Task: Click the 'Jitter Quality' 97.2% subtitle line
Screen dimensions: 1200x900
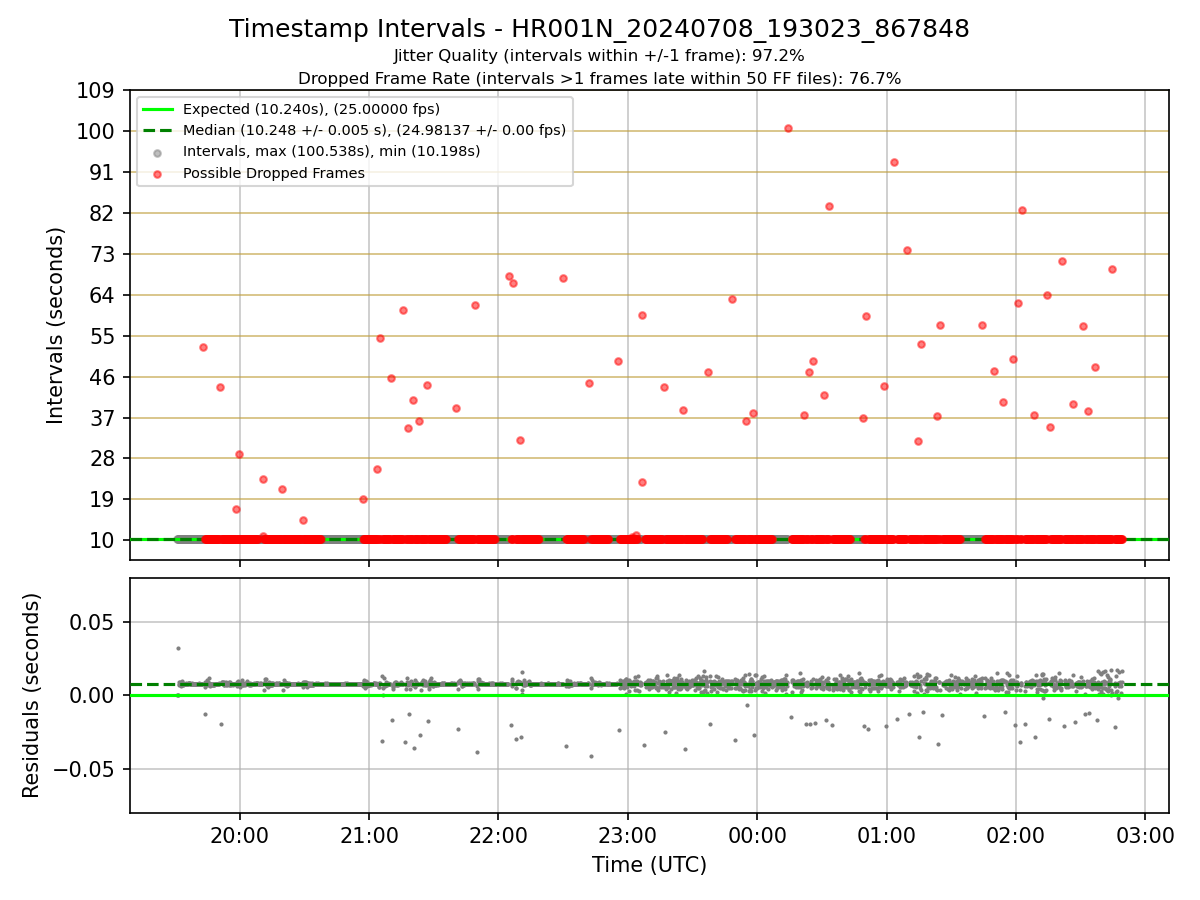Action: coord(599,56)
